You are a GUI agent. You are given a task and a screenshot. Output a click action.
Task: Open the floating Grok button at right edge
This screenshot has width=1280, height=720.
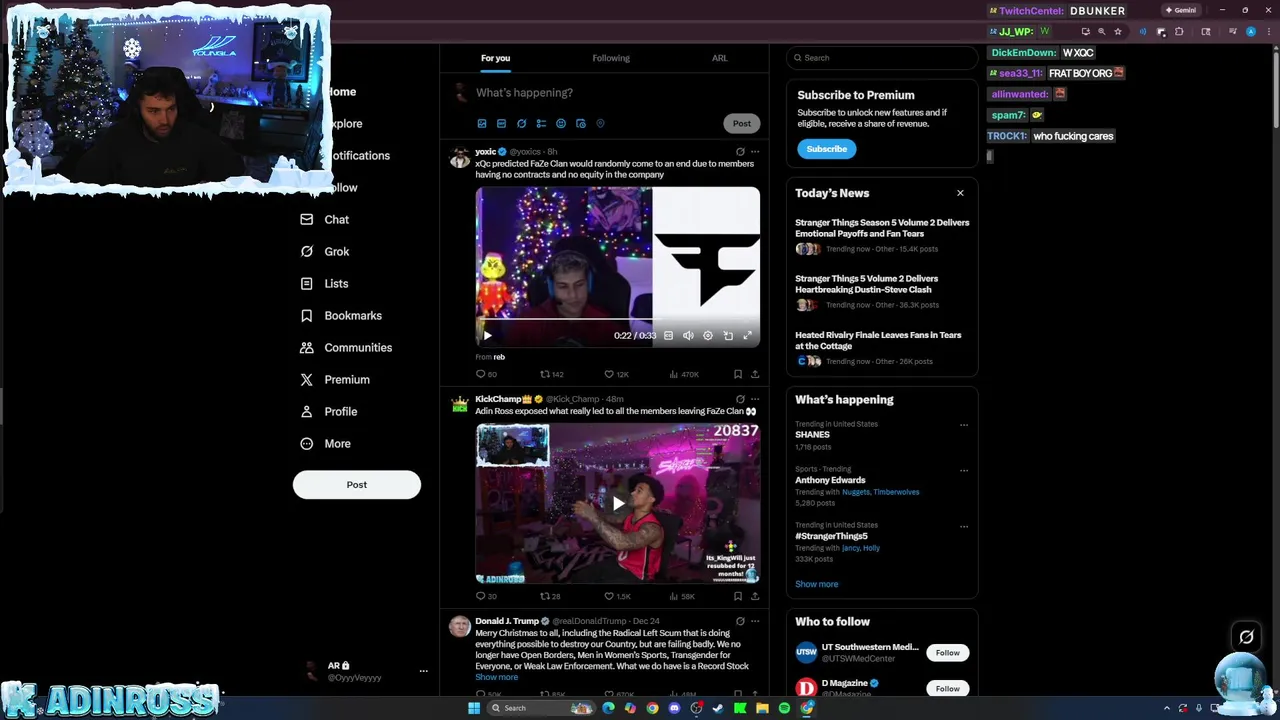click(1246, 636)
